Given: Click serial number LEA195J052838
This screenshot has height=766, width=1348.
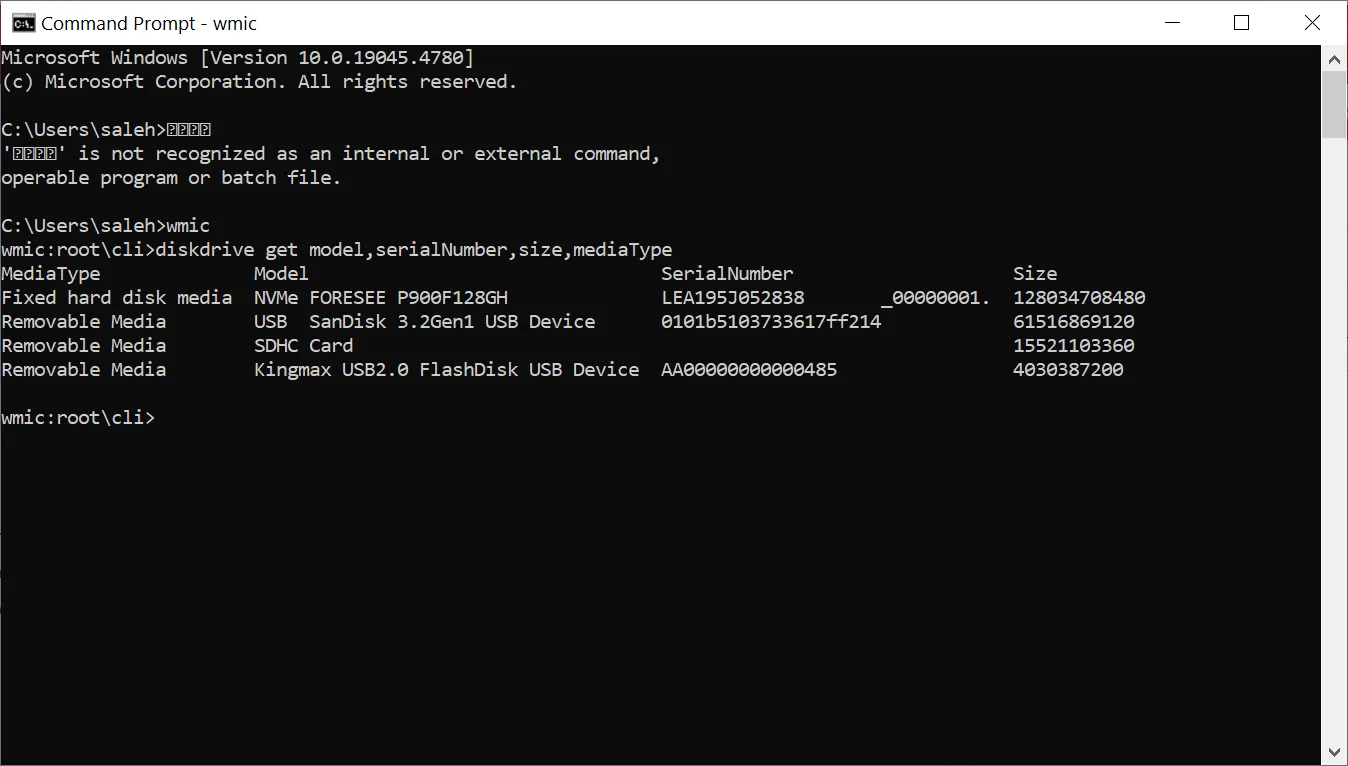Looking at the screenshot, I should point(733,298).
